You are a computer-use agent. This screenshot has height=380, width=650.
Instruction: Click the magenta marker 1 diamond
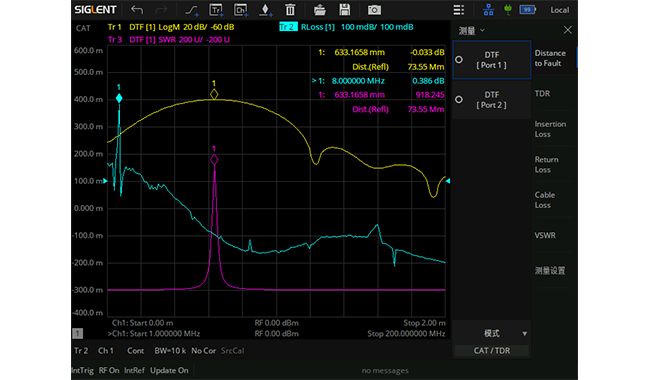(x=214, y=160)
